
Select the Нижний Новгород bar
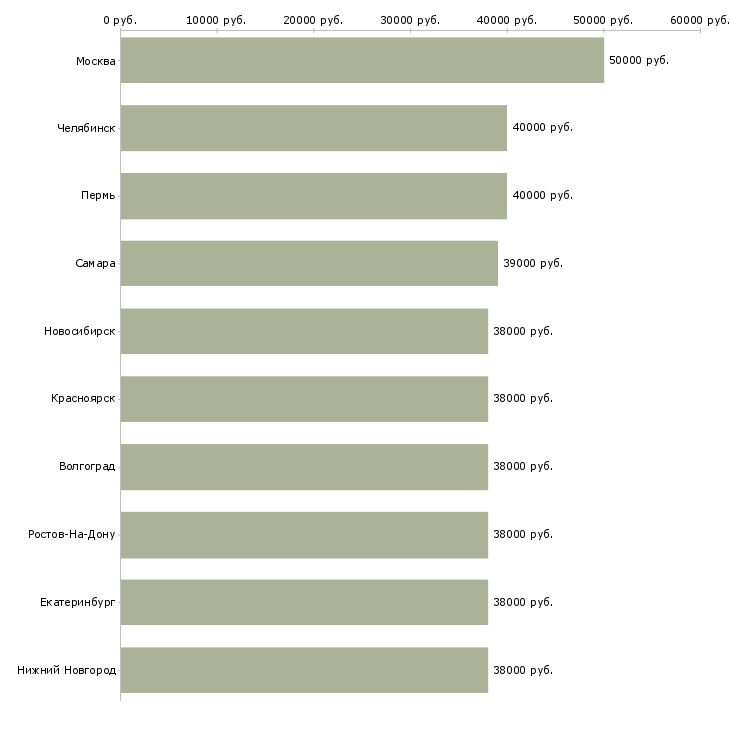[304, 670]
